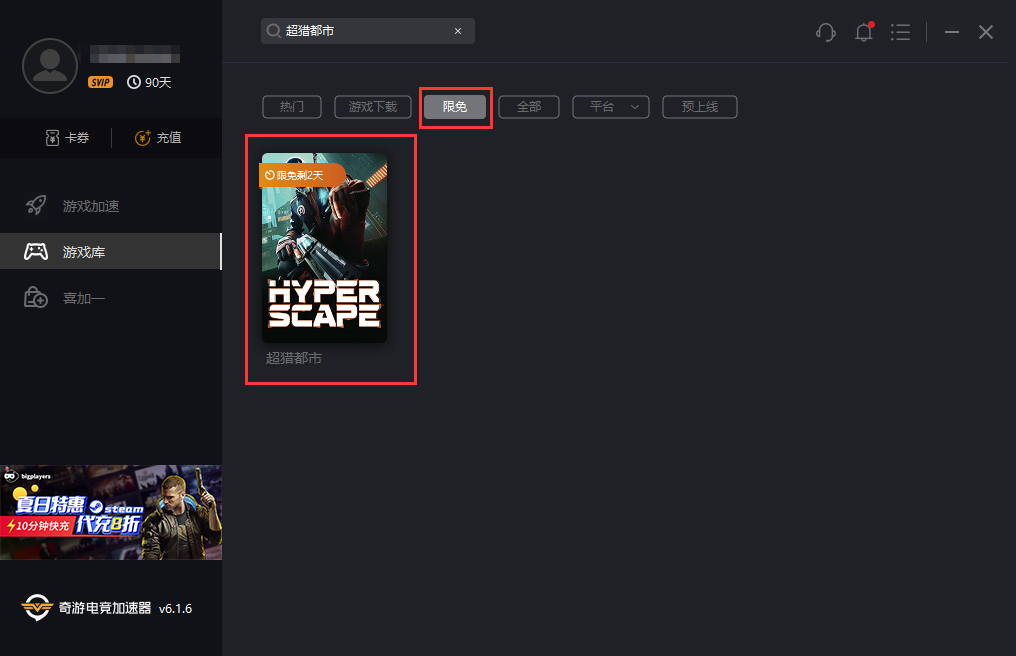Clear the search box text
The image size is (1016, 656).
458,31
